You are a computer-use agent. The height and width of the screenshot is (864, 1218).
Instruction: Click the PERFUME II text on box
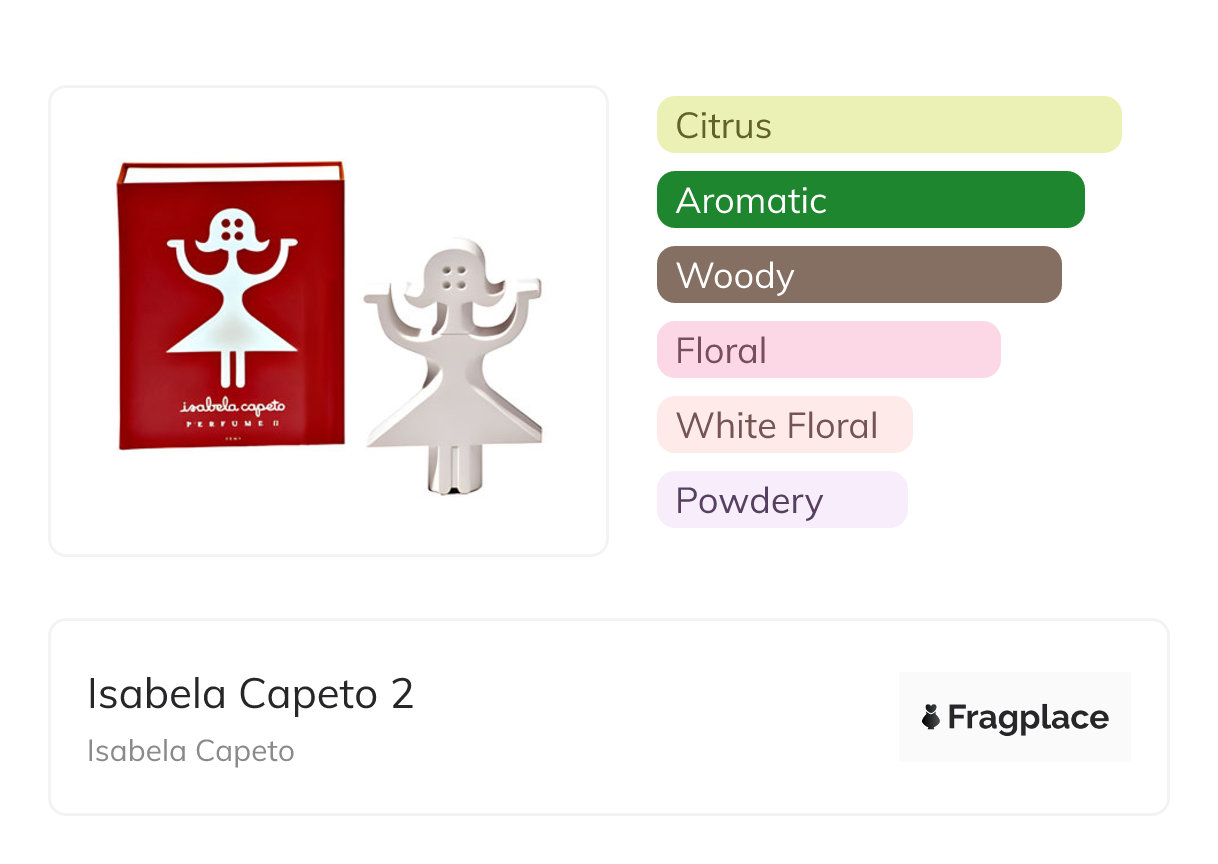231,424
